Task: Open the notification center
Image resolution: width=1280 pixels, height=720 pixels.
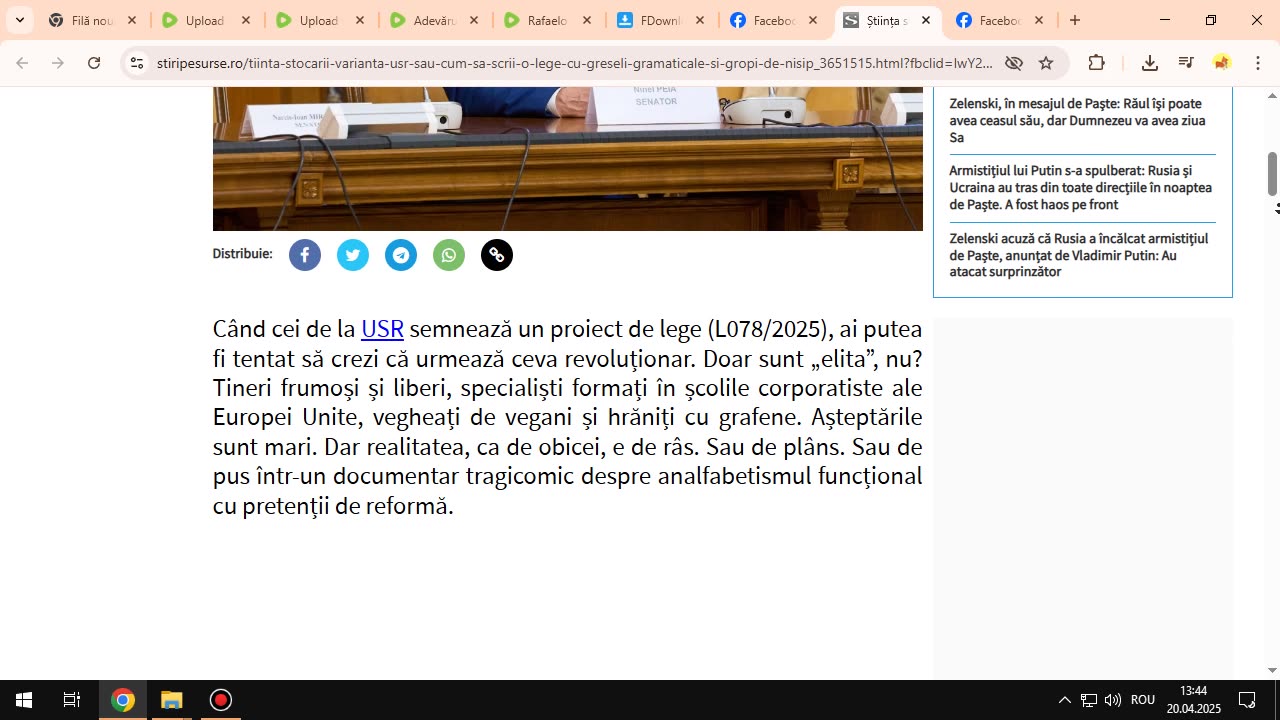Action: pos(1248,700)
